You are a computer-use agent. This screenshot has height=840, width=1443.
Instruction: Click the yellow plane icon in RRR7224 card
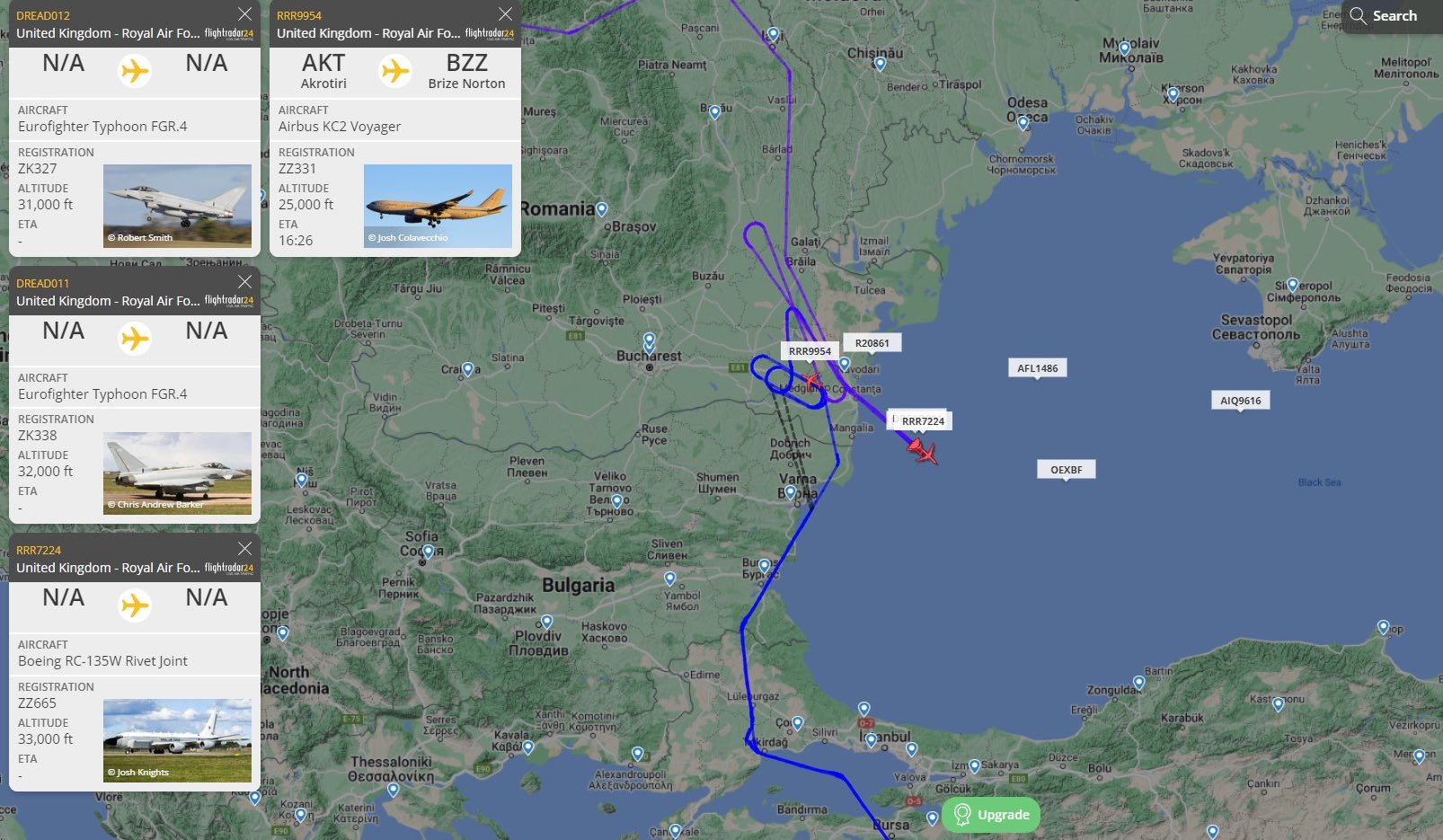click(135, 605)
